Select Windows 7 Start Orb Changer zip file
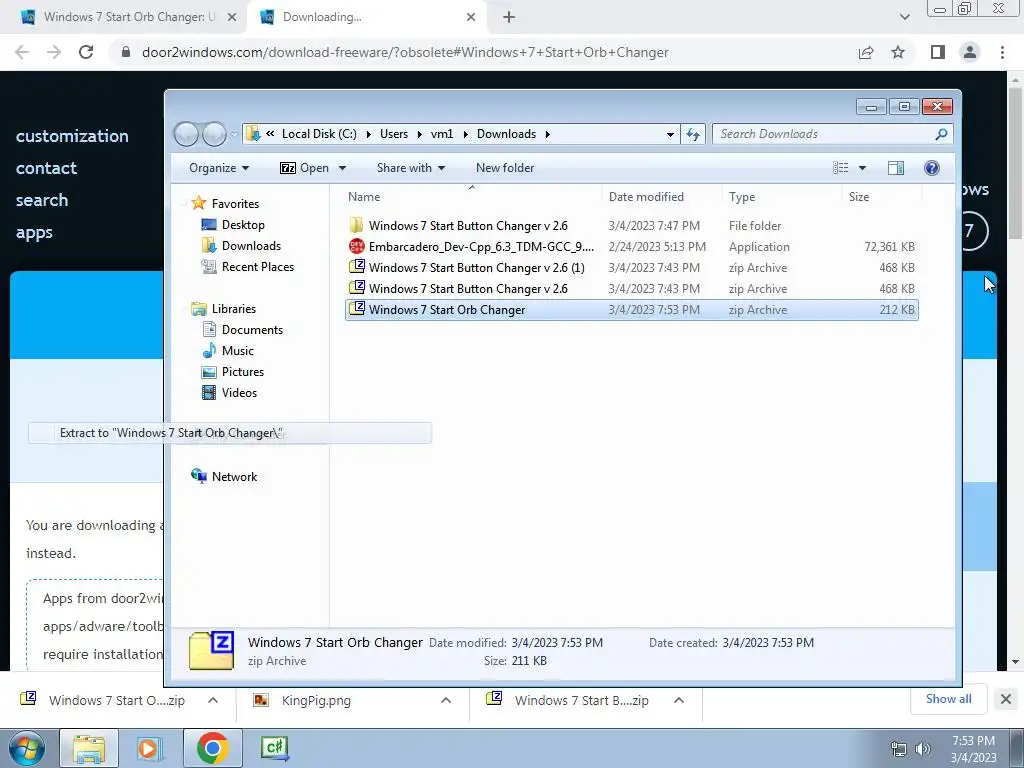Image resolution: width=1024 pixels, height=768 pixels. coord(632,310)
